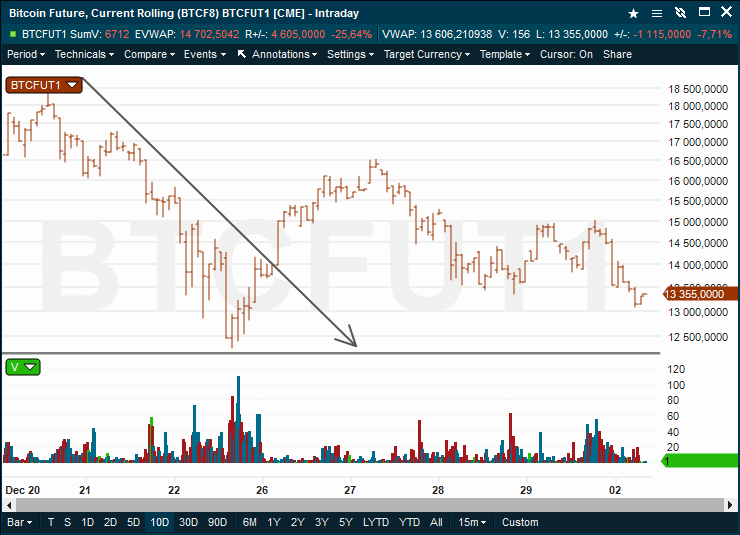Click the 120 volume axis label
740x535 pixels.
(676, 369)
